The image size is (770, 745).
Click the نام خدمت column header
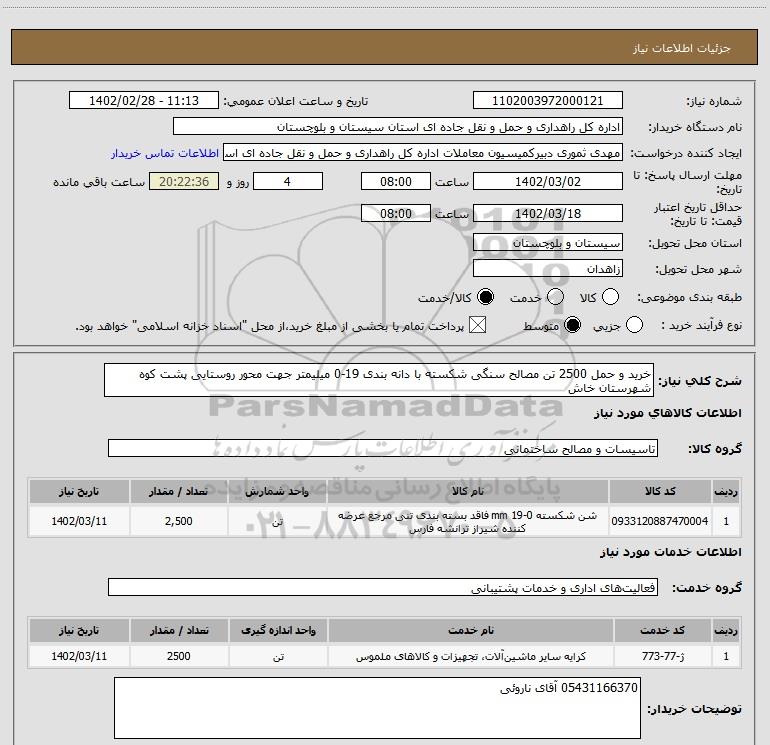pos(470,630)
